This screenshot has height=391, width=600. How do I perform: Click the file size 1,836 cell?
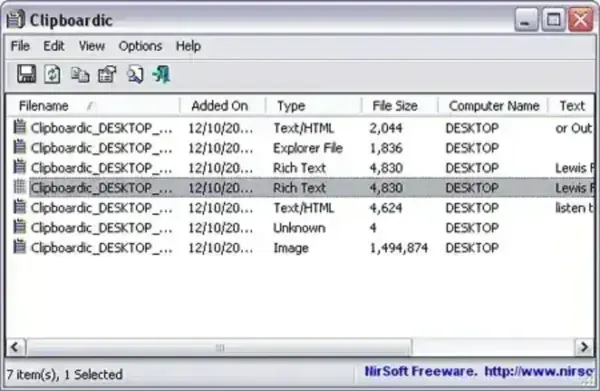pyautogui.click(x=386, y=148)
